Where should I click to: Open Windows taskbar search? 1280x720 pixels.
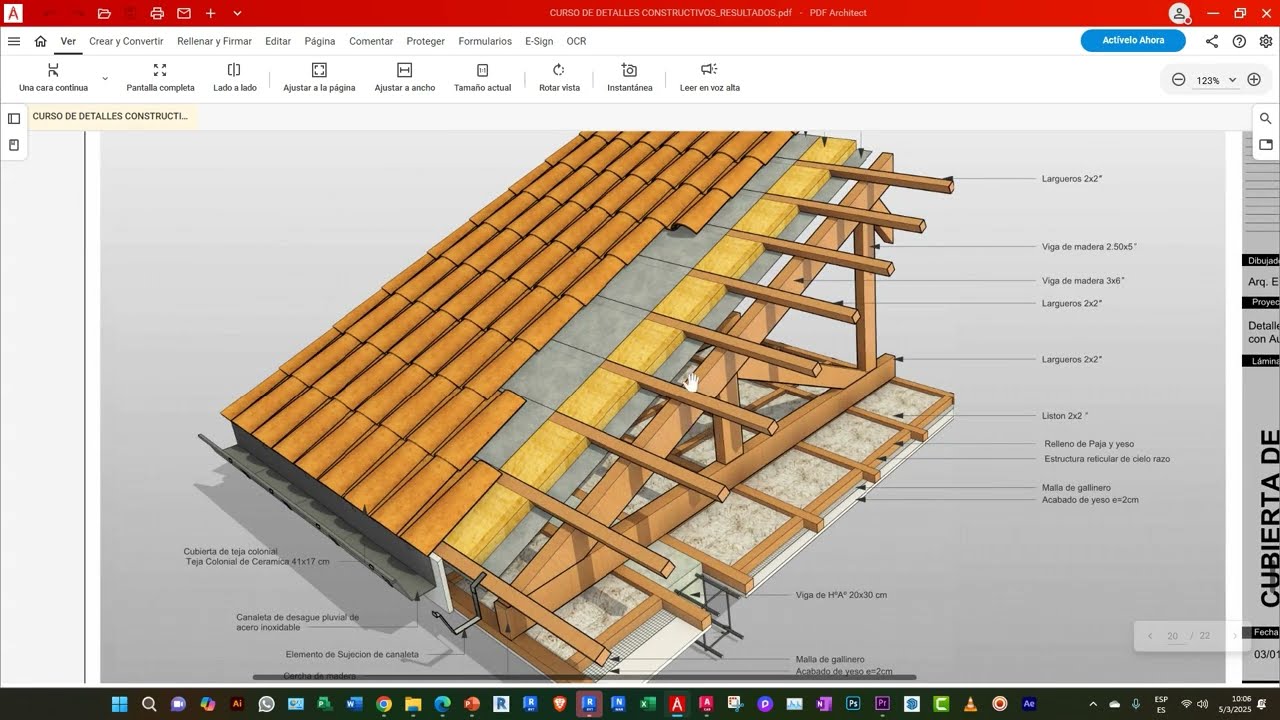tap(149, 704)
